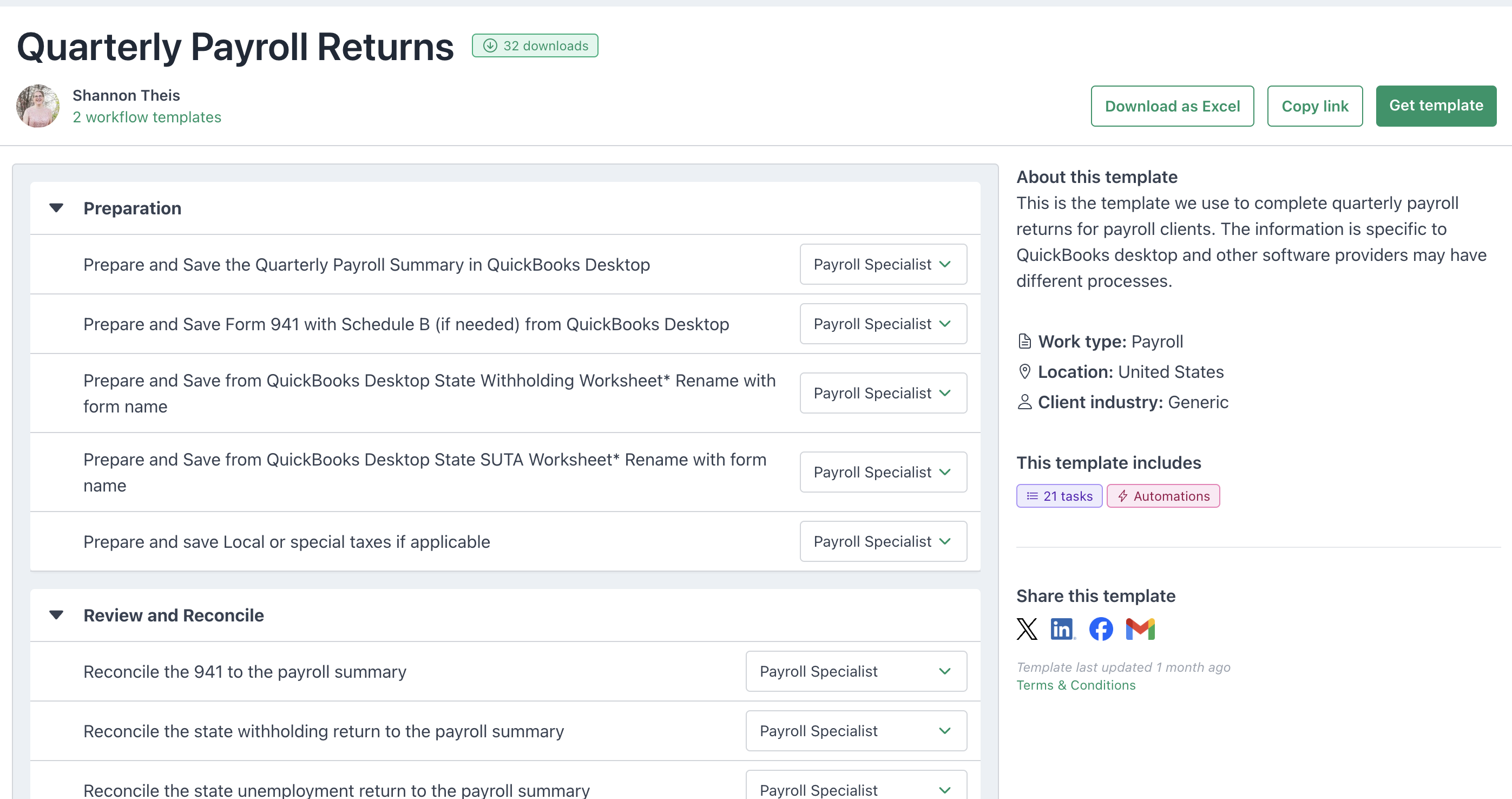Click the This template includes heading
The image size is (1512, 799).
coord(1109,463)
